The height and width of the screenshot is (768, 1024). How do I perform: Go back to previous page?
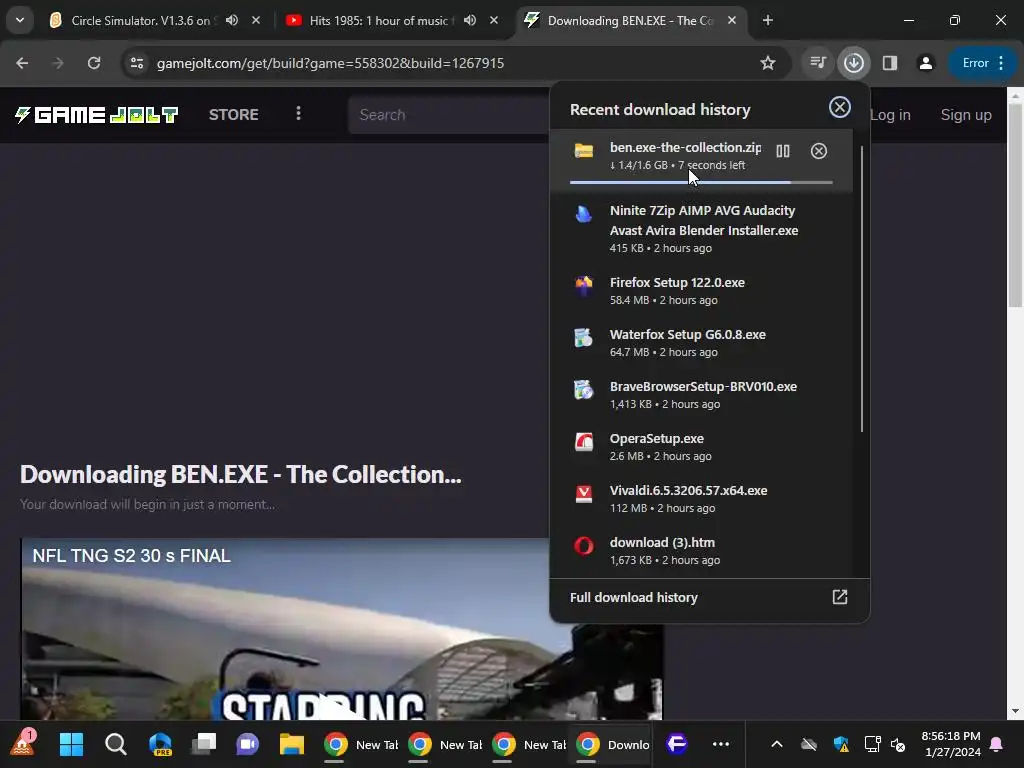(22, 63)
